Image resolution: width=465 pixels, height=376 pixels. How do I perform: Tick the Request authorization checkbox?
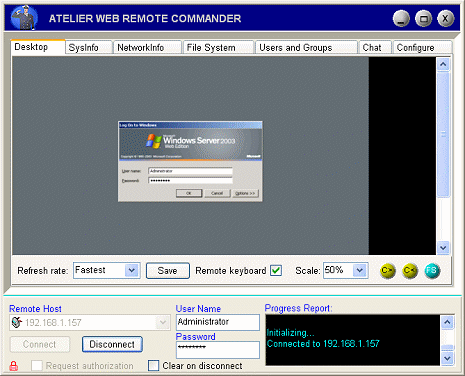coord(37,366)
